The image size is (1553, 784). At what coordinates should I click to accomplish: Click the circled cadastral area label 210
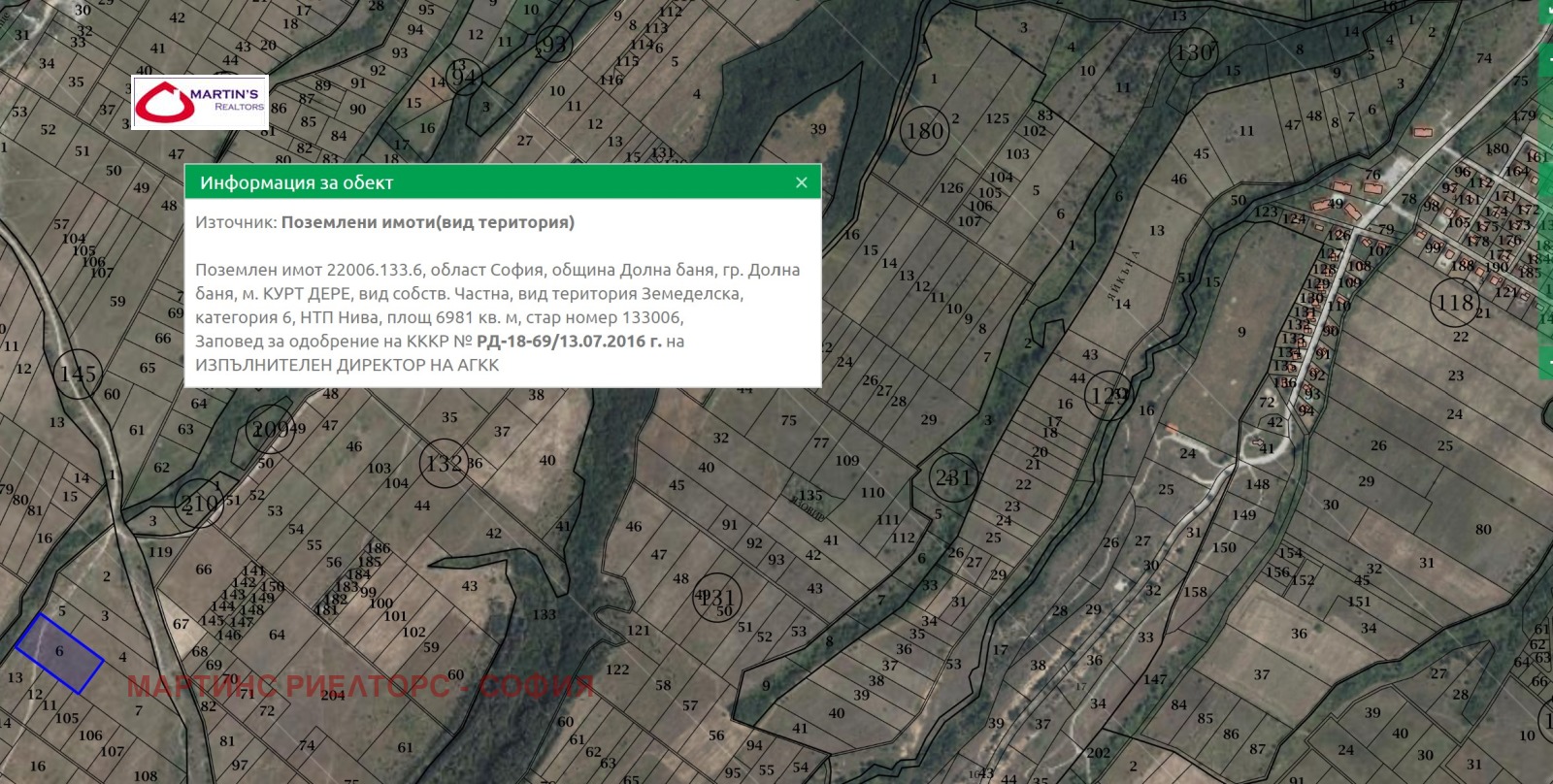pyautogui.click(x=200, y=504)
